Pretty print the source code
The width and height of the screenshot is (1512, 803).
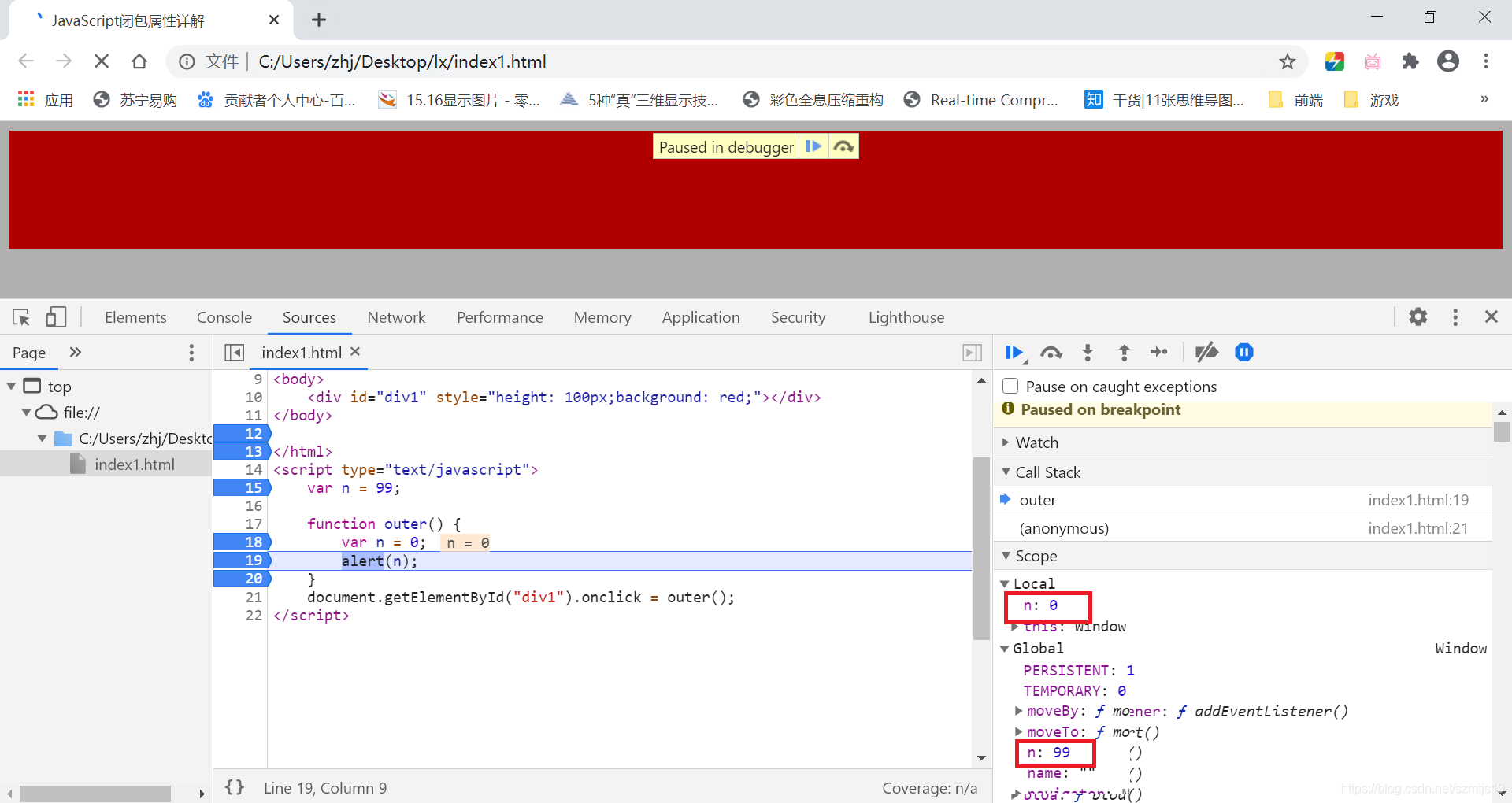(x=235, y=787)
